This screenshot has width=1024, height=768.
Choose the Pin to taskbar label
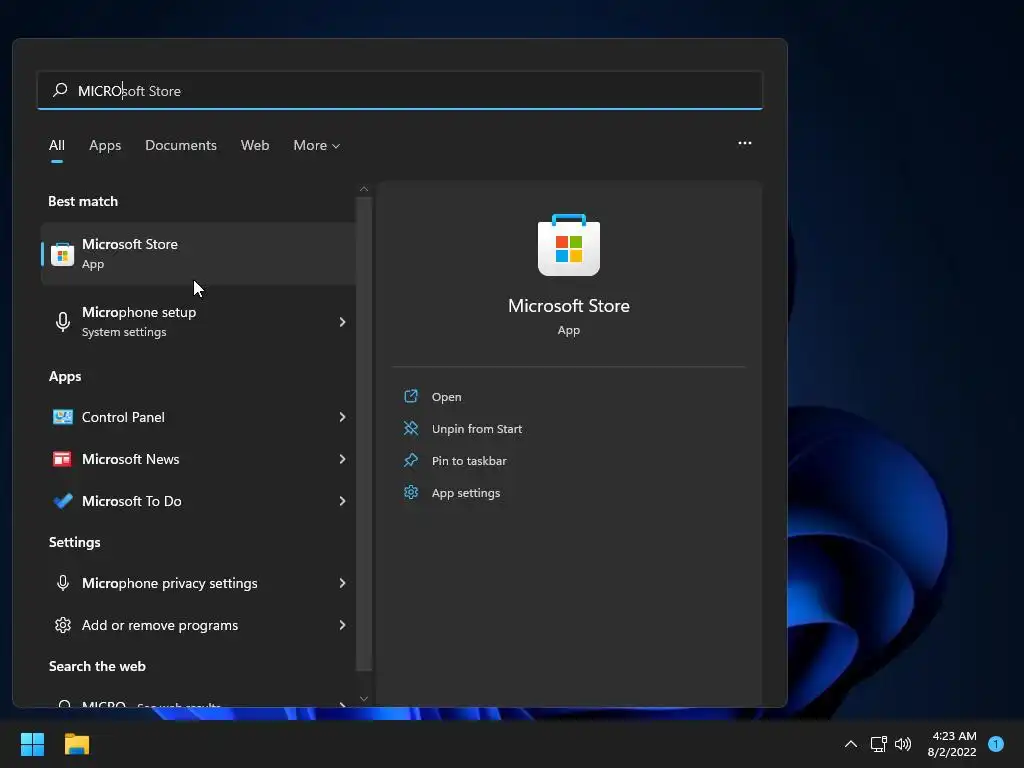point(469,460)
